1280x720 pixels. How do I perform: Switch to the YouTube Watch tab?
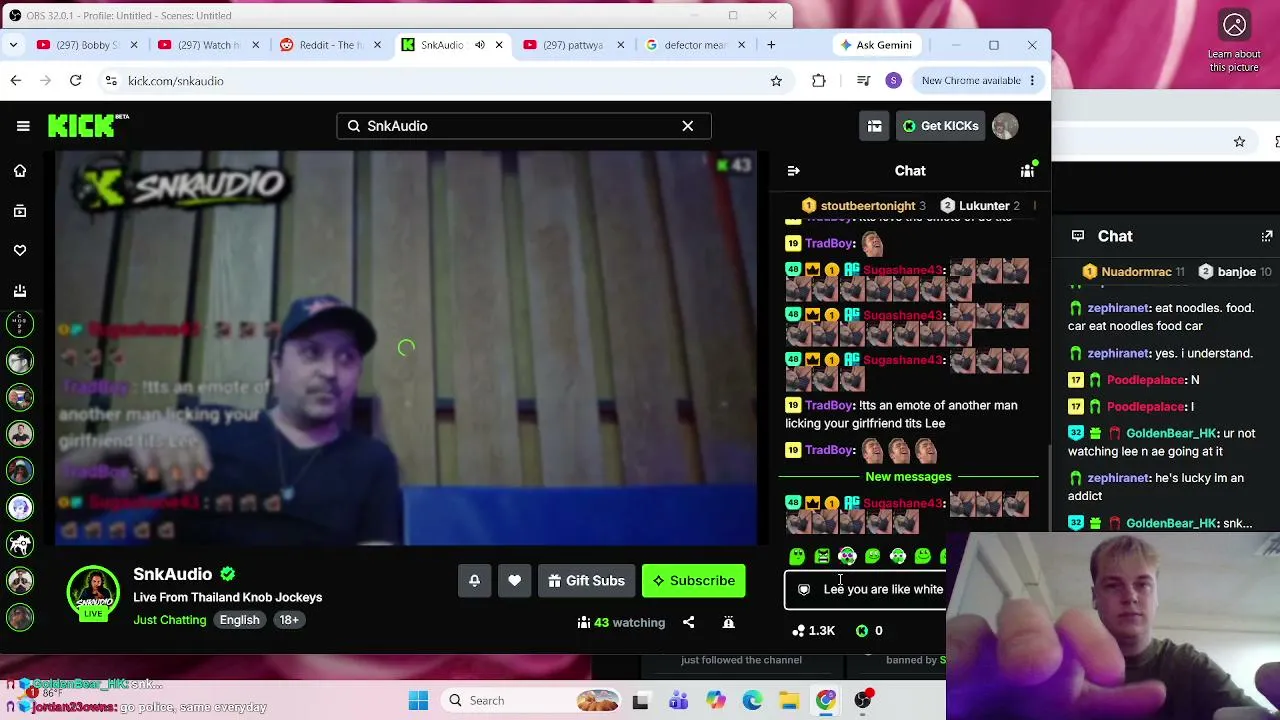pyautogui.click(x=209, y=45)
